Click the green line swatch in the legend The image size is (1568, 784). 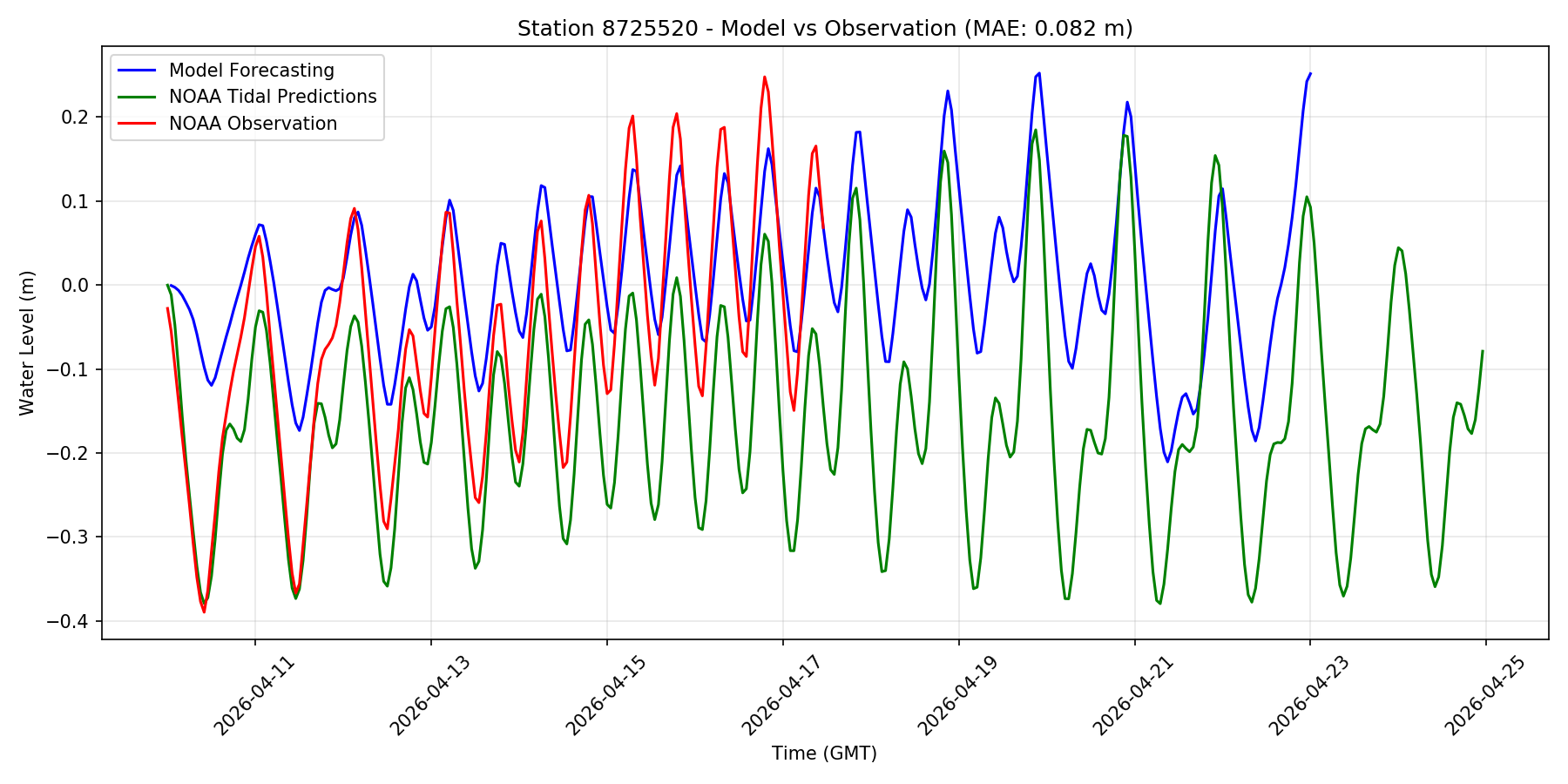coord(139,97)
